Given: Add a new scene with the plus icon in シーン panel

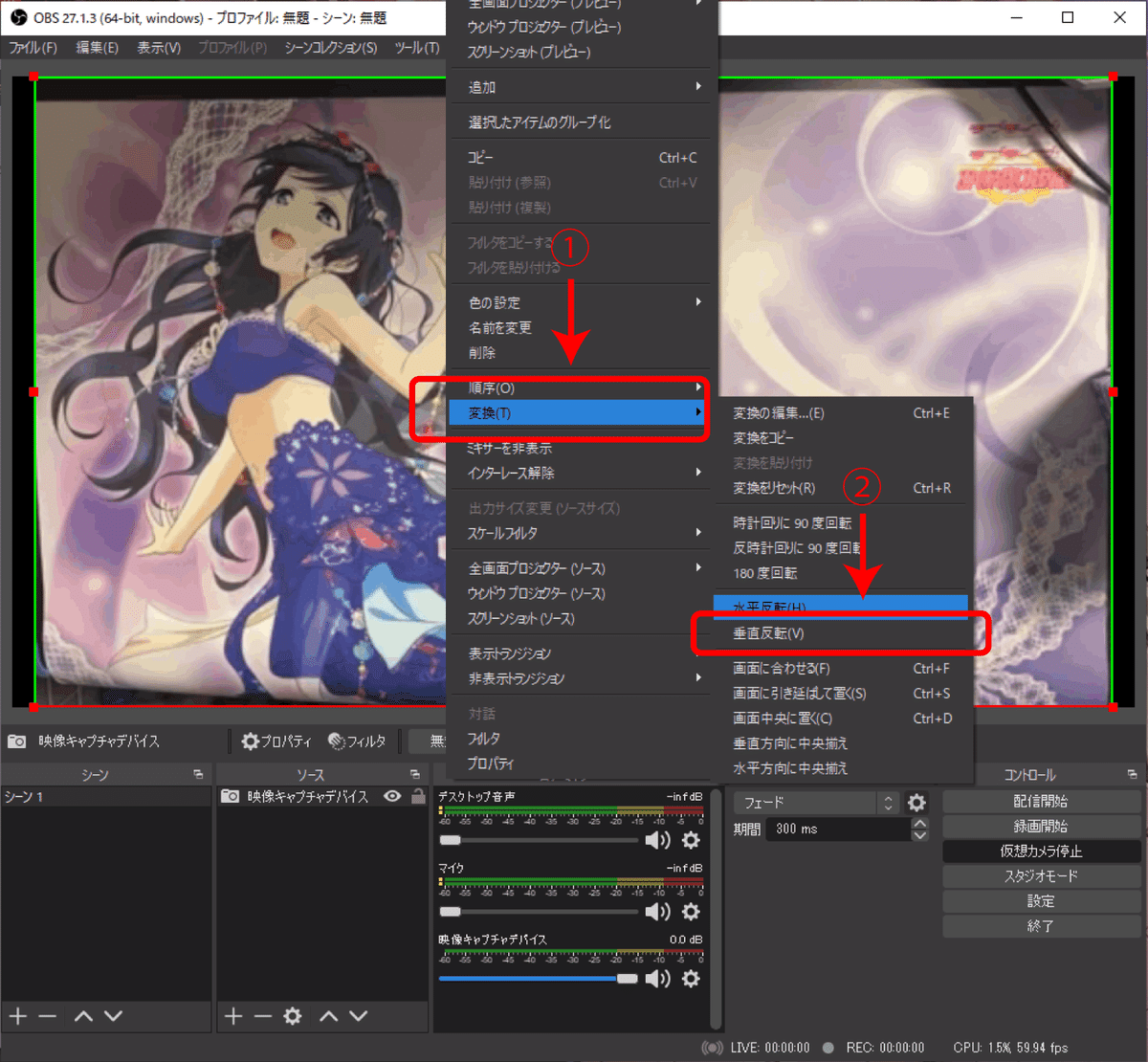Looking at the screenshot, I should pos(18,1016).
